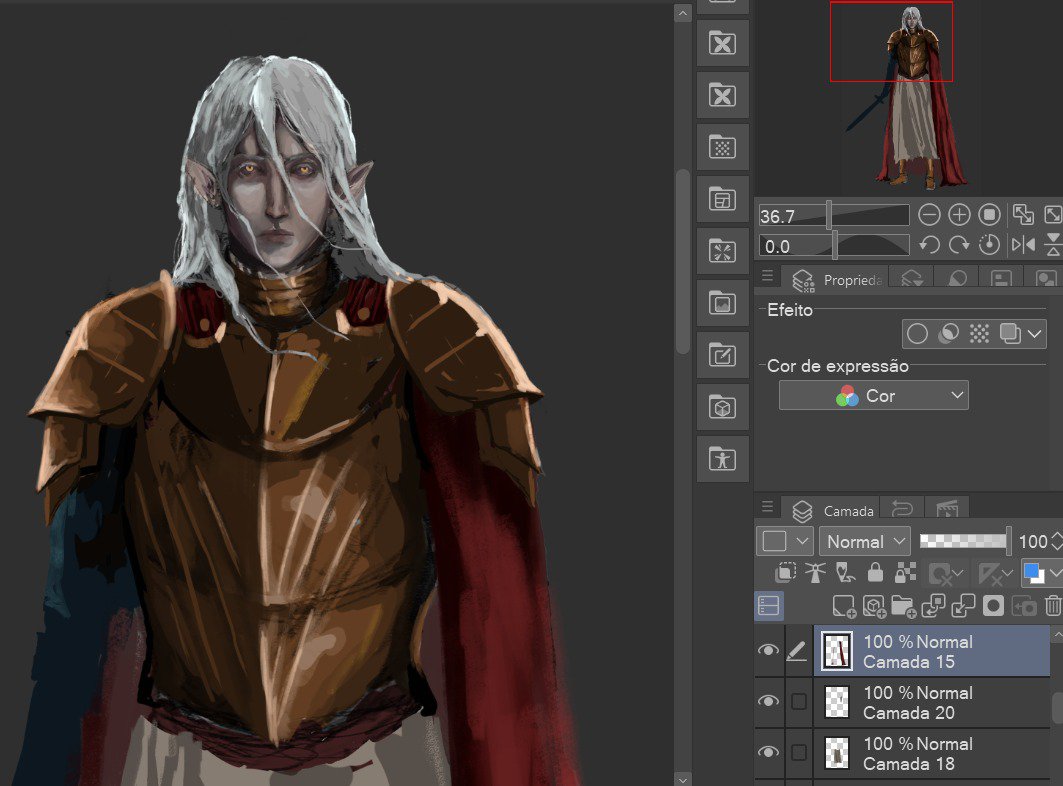The image size is (1063, 786).
Task: Open the image material folder
Action: pos(723,303)
